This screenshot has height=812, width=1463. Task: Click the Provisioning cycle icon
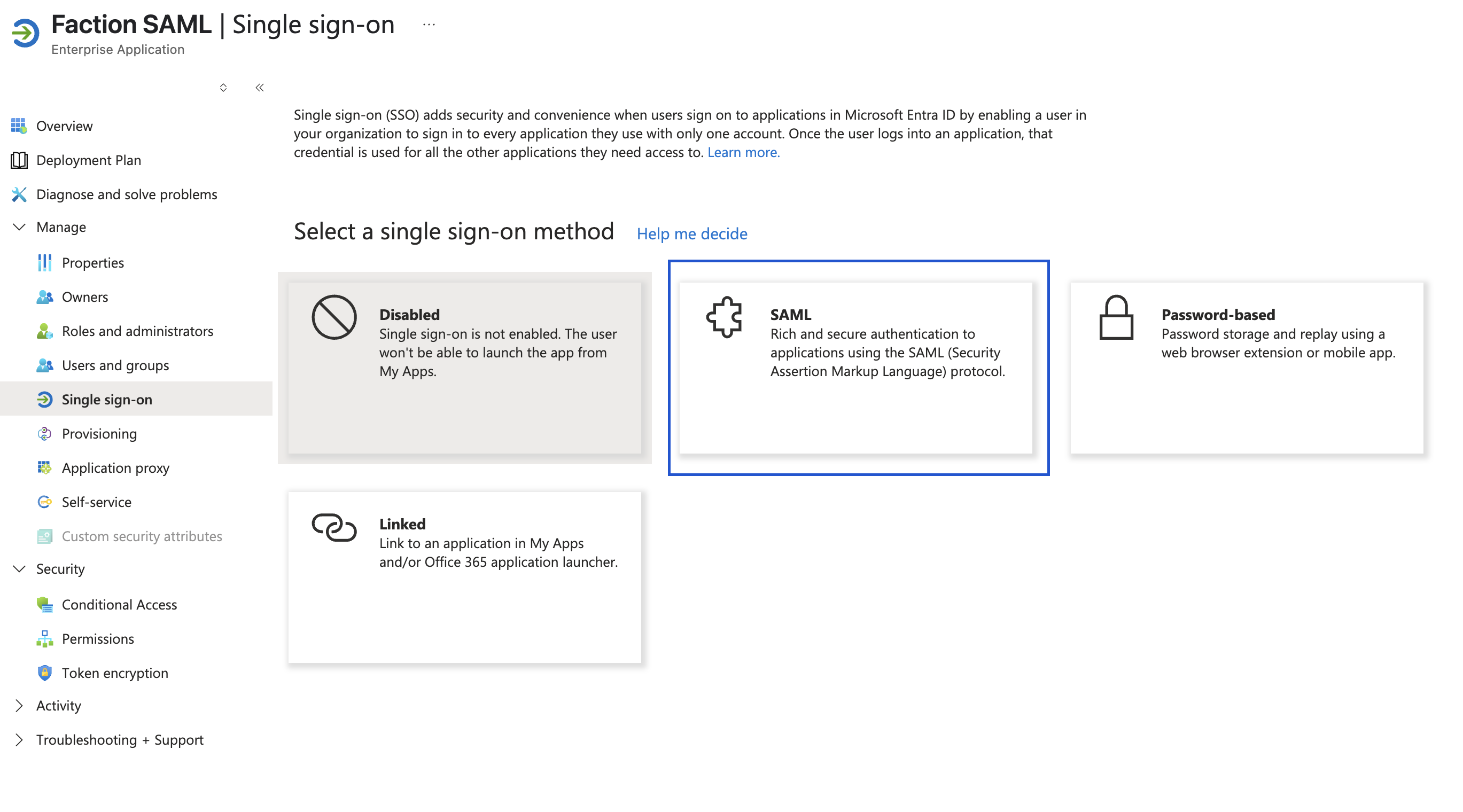pyautogui.click(x=44, y=434)
